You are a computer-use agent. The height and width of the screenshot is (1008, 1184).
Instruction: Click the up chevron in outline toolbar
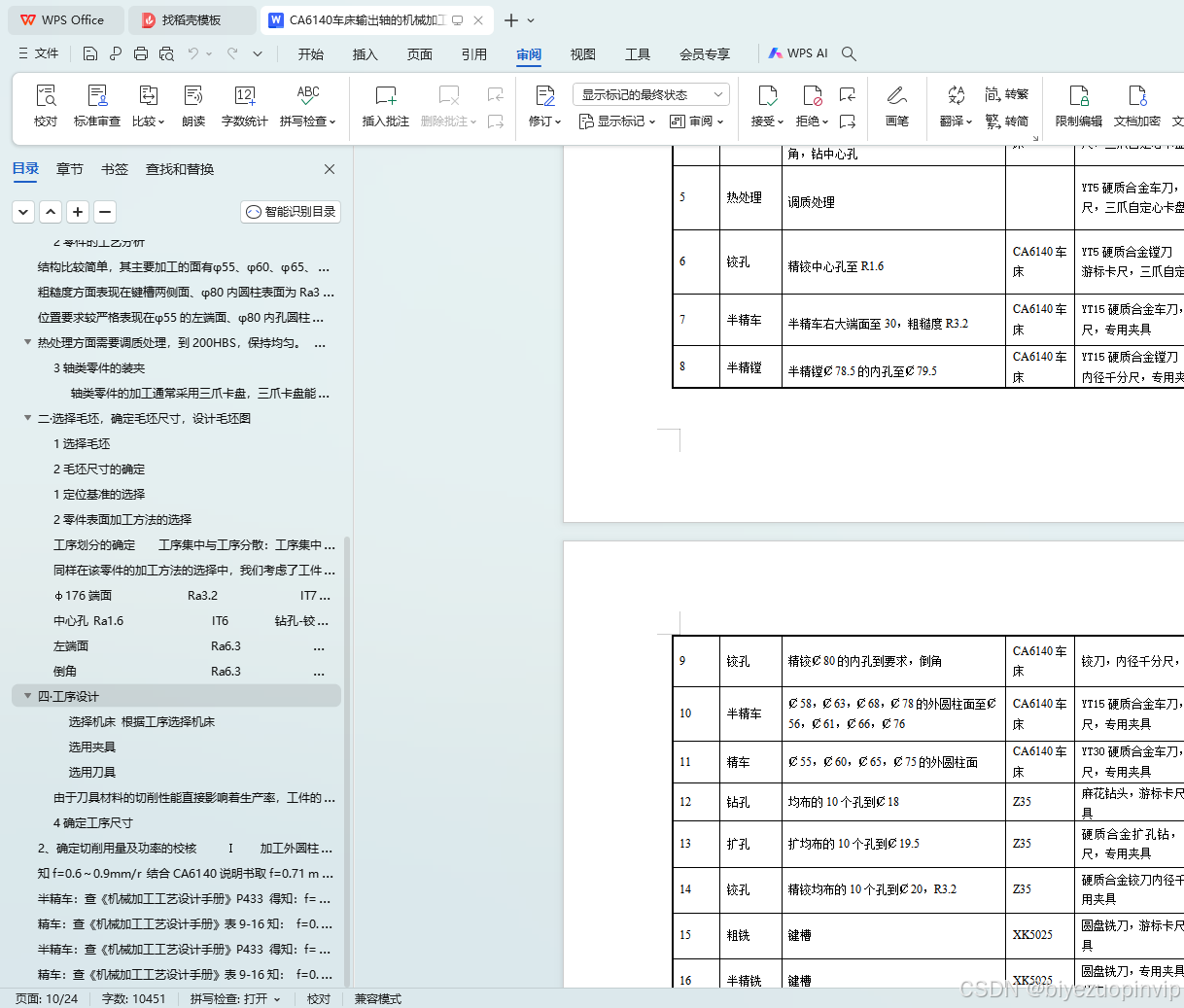[51, 212]
